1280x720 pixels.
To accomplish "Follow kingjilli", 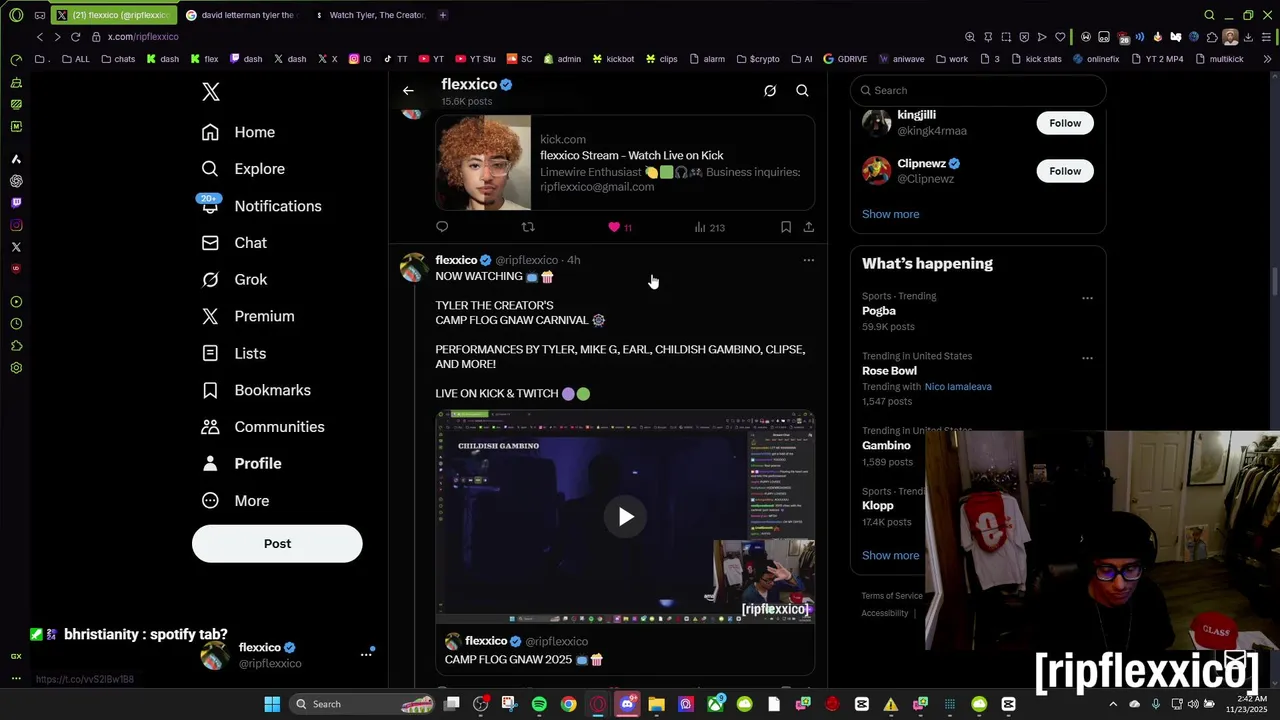I will [x=1065, y=123].
